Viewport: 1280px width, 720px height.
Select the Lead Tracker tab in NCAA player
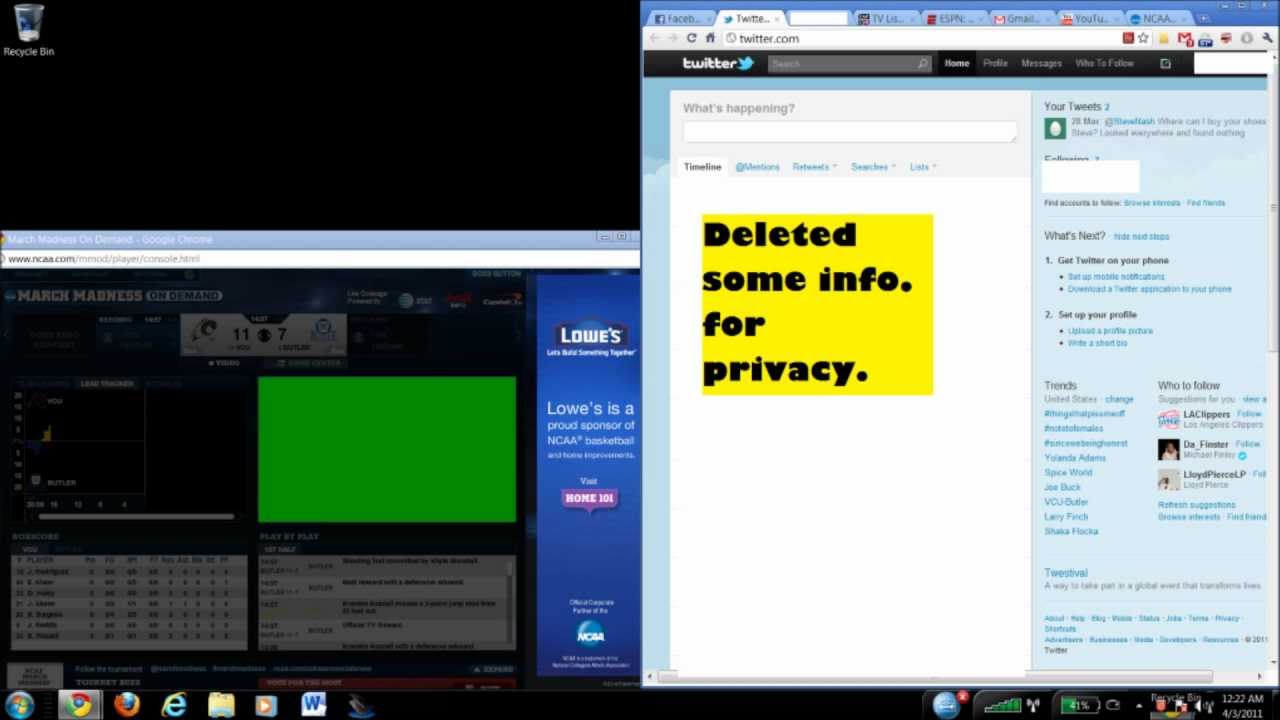107,384
